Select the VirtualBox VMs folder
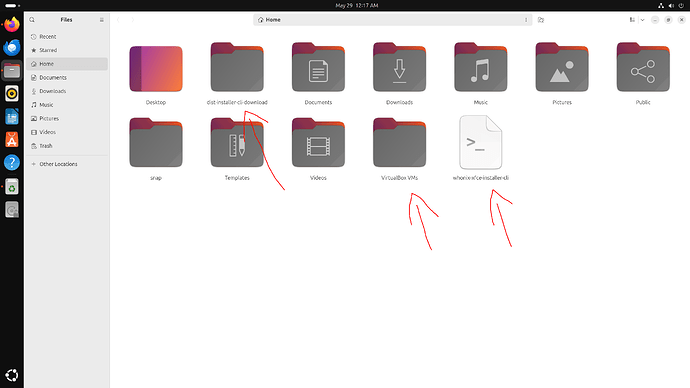690x388 pixels. (x=399, y=143)
